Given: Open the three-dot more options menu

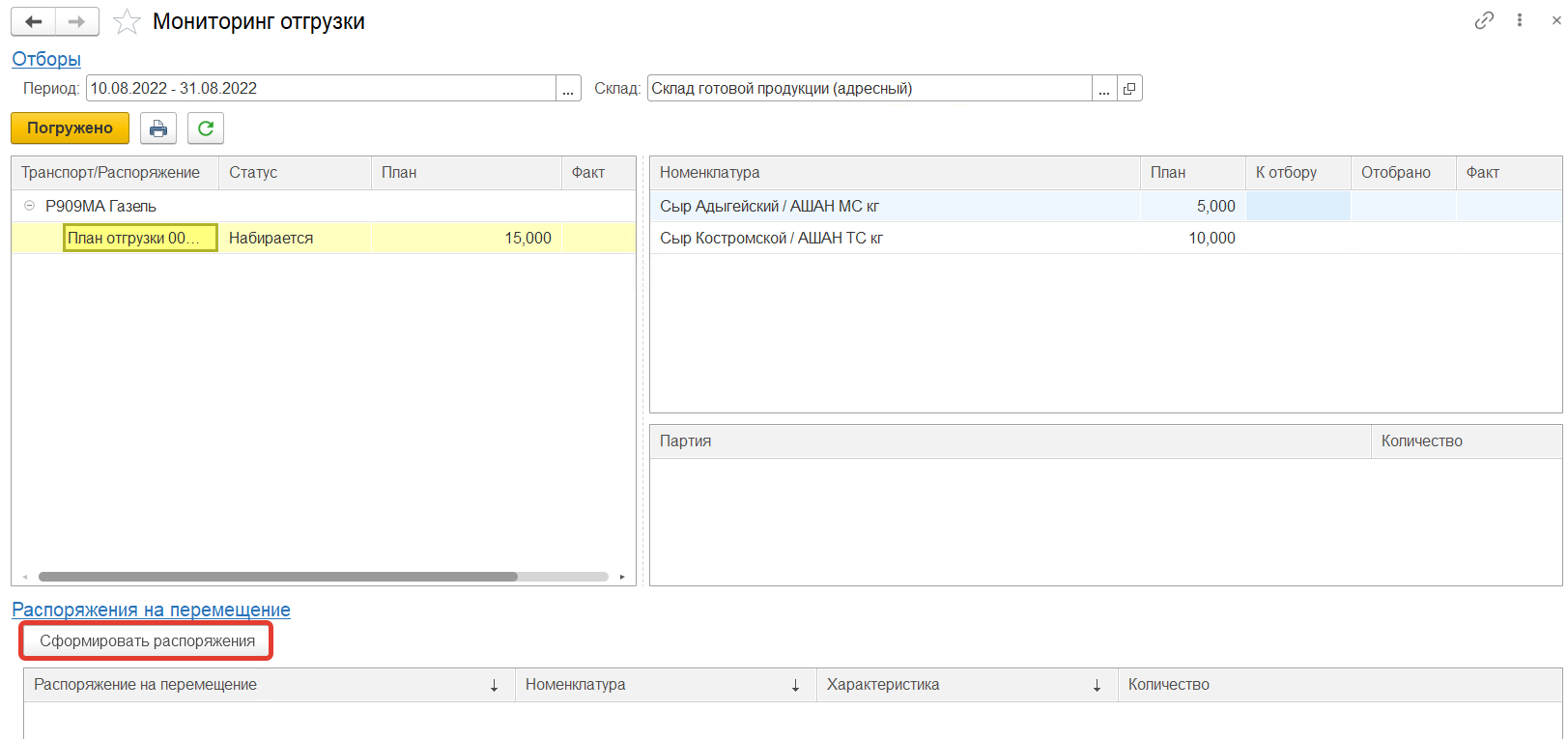Looking at the screenshot, I should (1520, 20).
